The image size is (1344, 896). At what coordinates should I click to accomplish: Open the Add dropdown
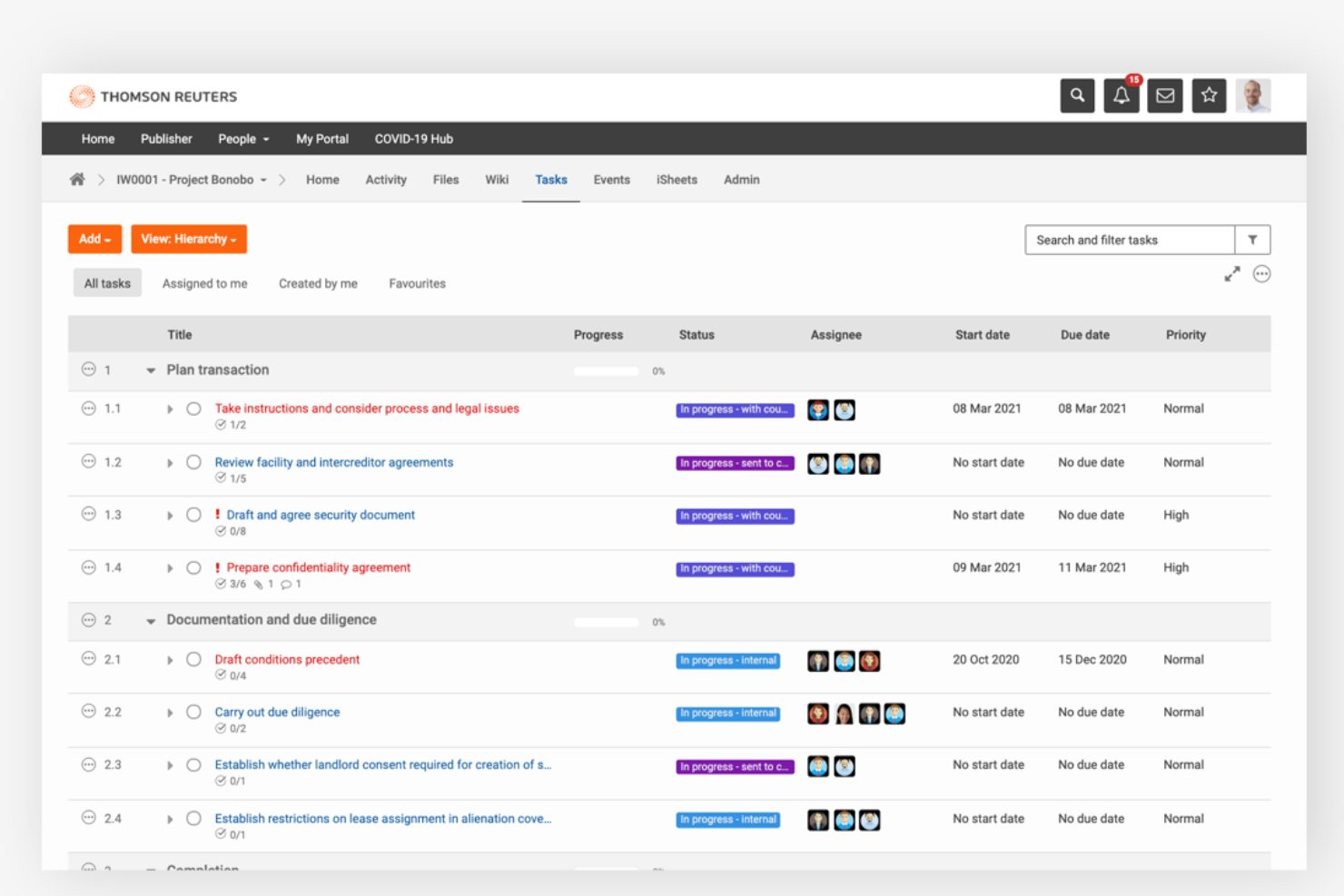[x=94, y=239]
